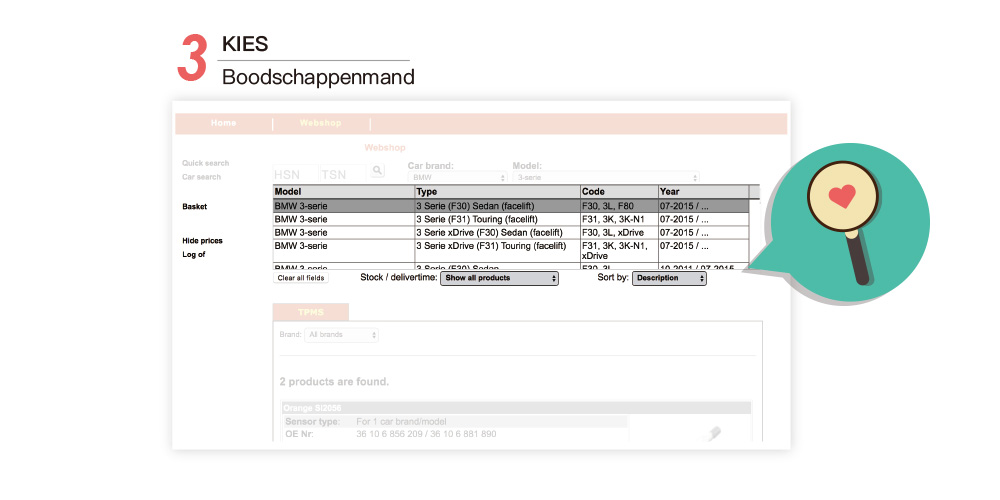Click the search magnifier button beside TSN
1000x500 pixels.
tap(378, 170)
